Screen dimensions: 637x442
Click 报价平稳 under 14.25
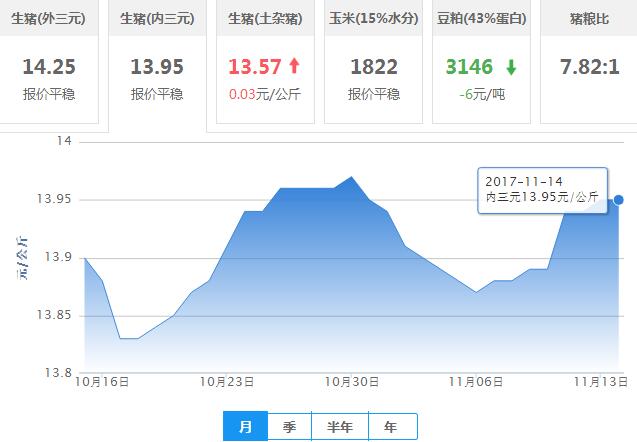click(x=49, y=94)
